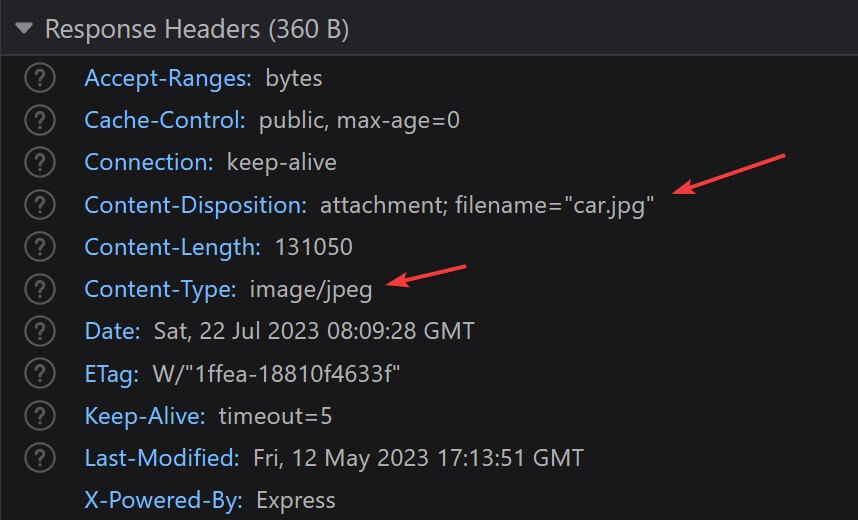Open help icon beside Content-Length header
This screenshot has width=858, height=520.
point(40,246)
